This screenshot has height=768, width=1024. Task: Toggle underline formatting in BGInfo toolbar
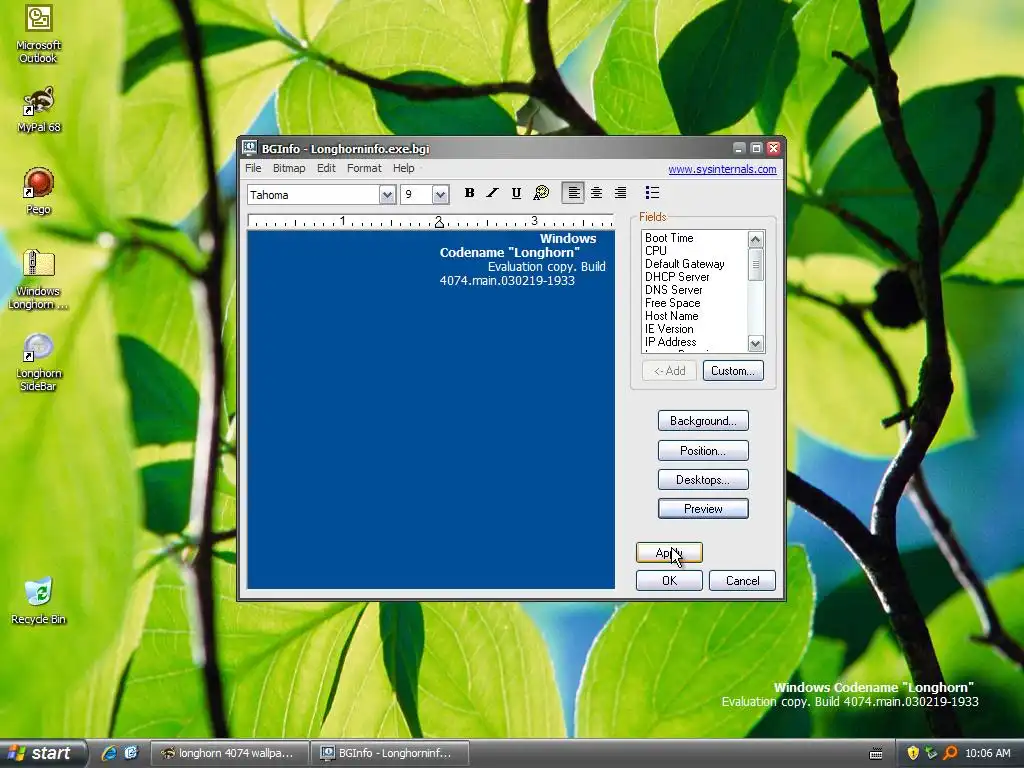(516, 193)
